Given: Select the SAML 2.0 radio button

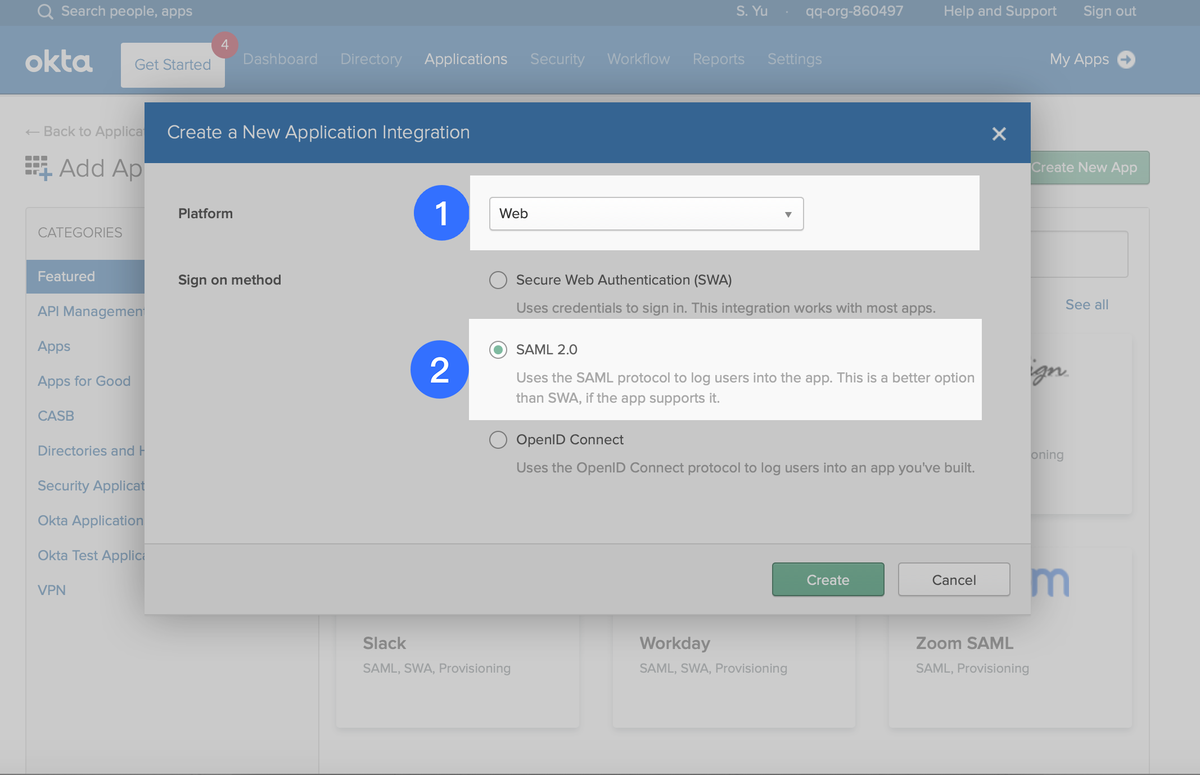Looking at the screenshot, I should tap(498, 350).
